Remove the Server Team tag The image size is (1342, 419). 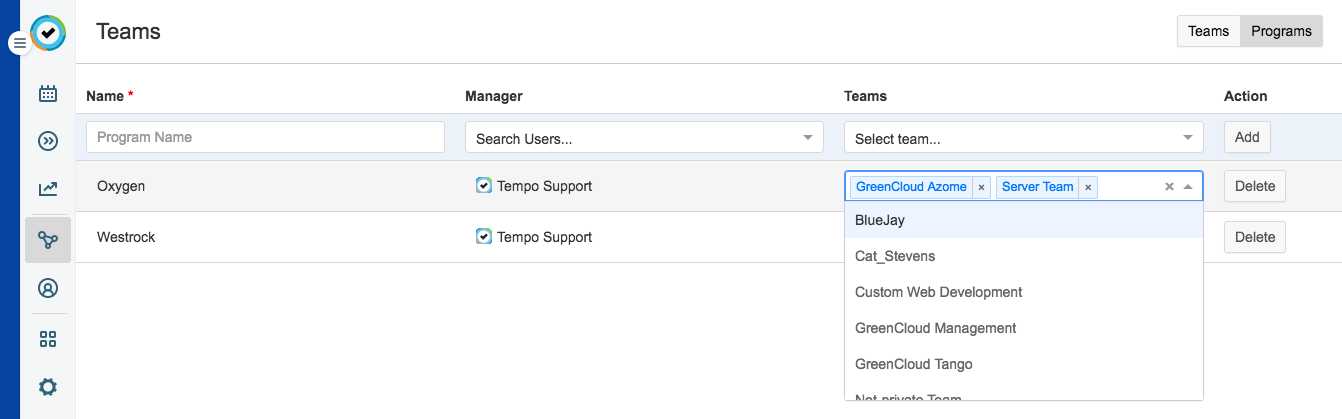[1088, 187]
